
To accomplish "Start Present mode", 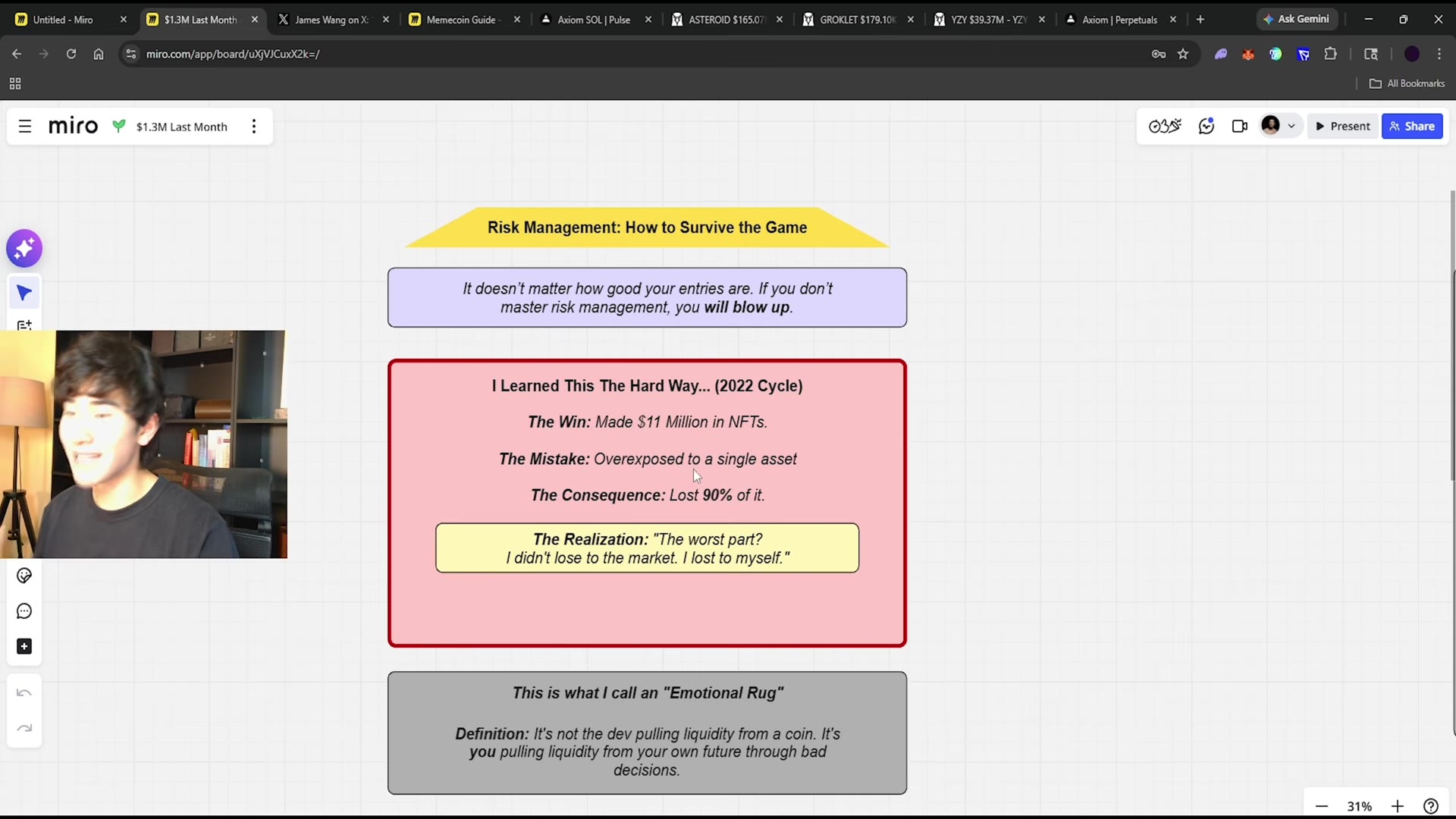I will click(1342, 126).
